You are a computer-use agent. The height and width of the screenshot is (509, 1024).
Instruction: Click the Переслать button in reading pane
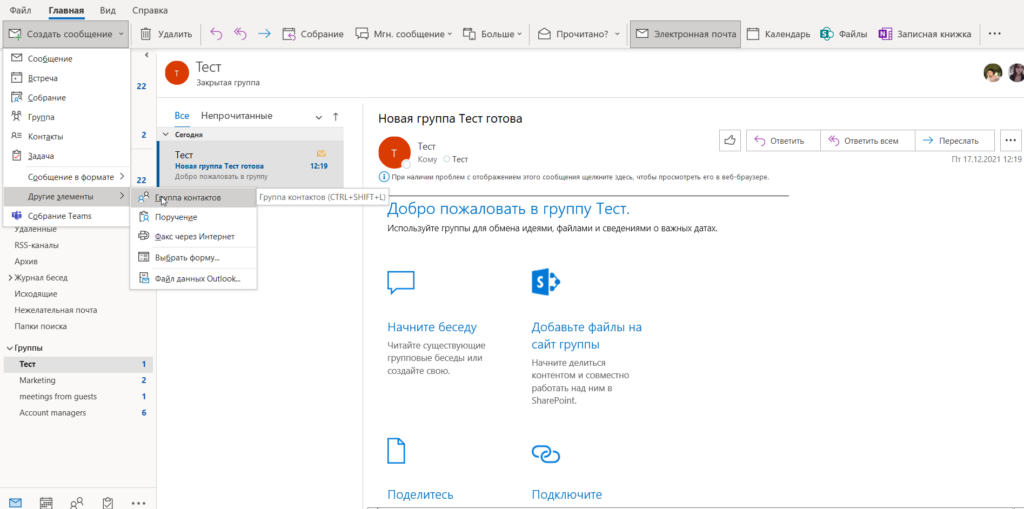955,140
